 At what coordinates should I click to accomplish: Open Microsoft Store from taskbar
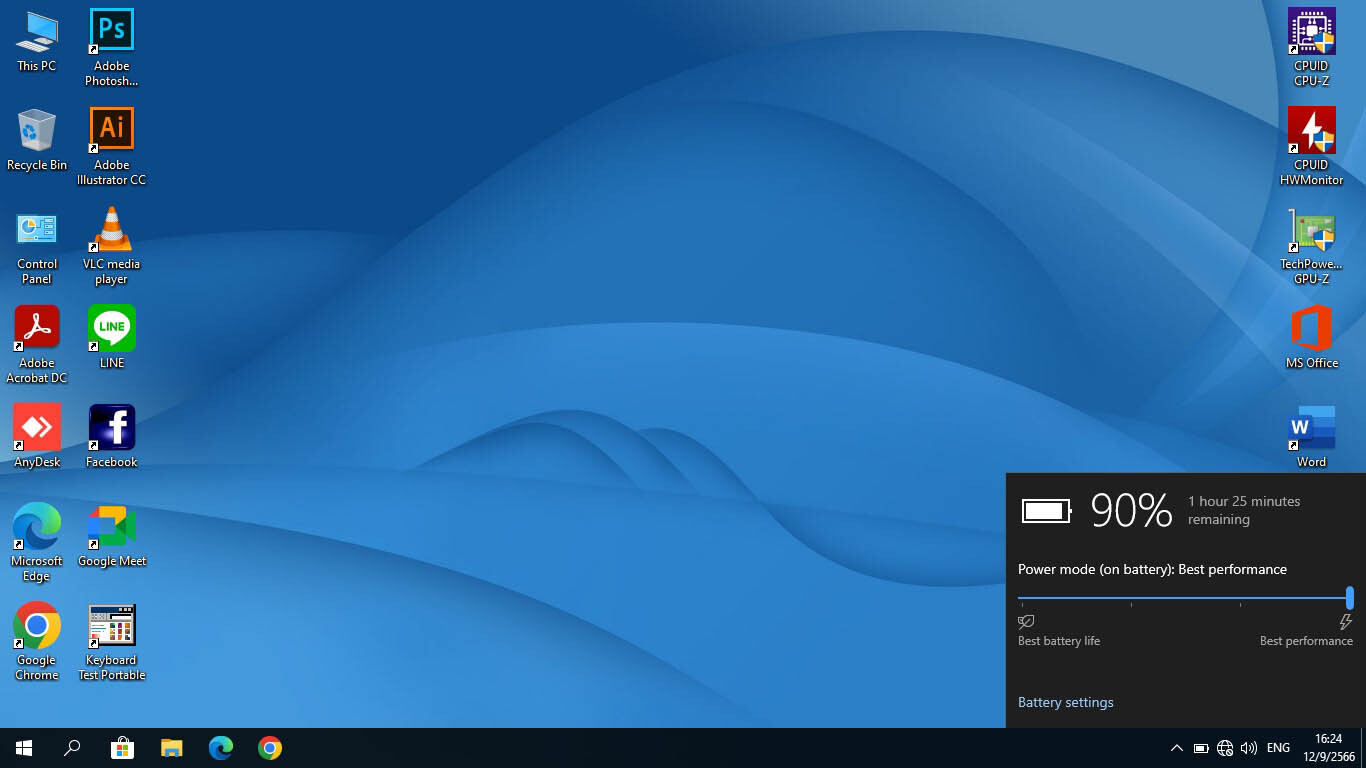[x=122, y=748]
